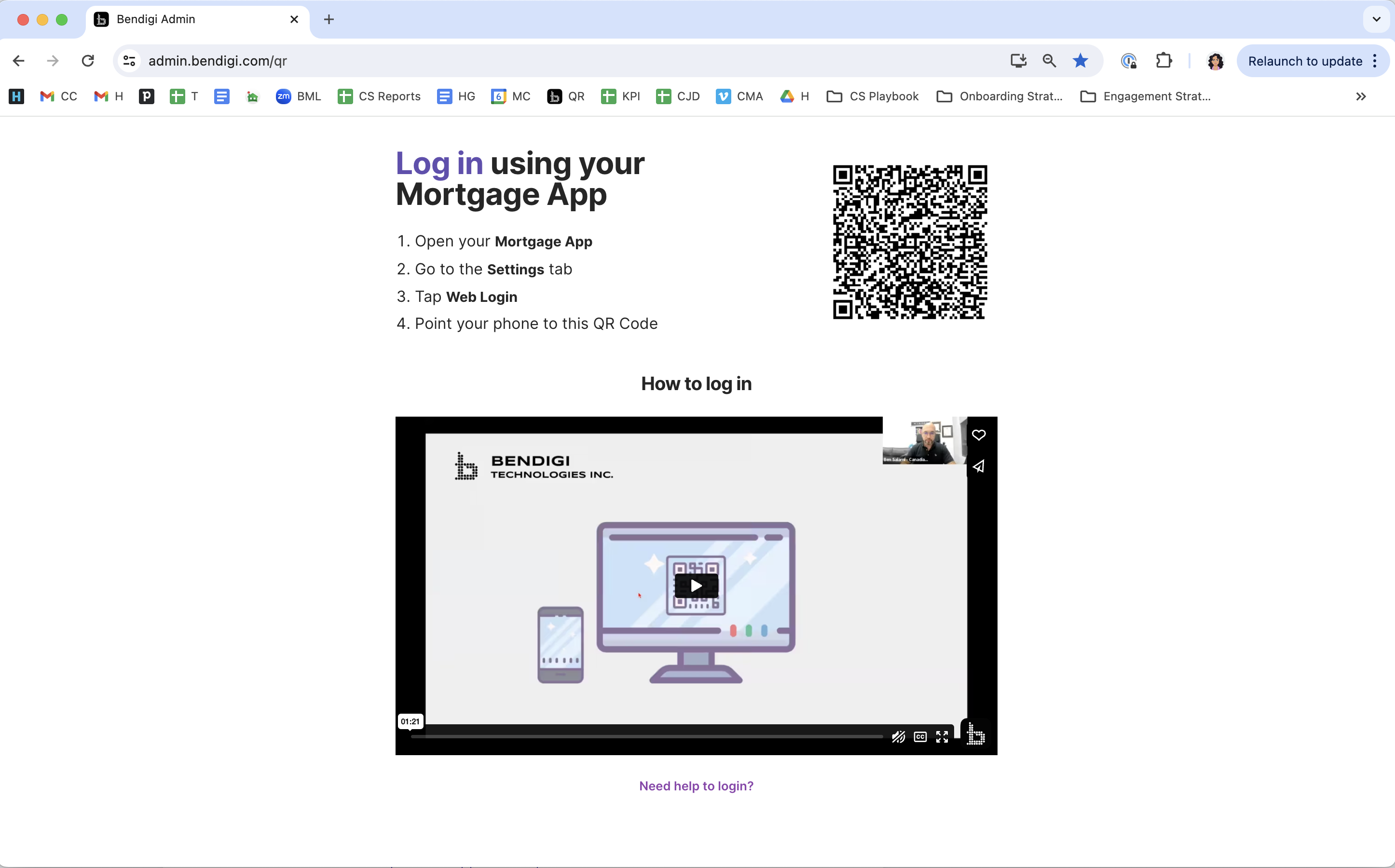Open the KPI sheet bookmark
Viewport: 1395px width, 868px height.
620,96
